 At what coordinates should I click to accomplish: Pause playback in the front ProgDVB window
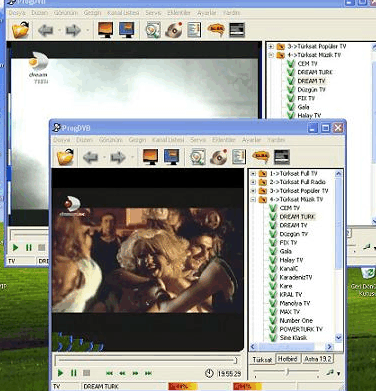74,373
